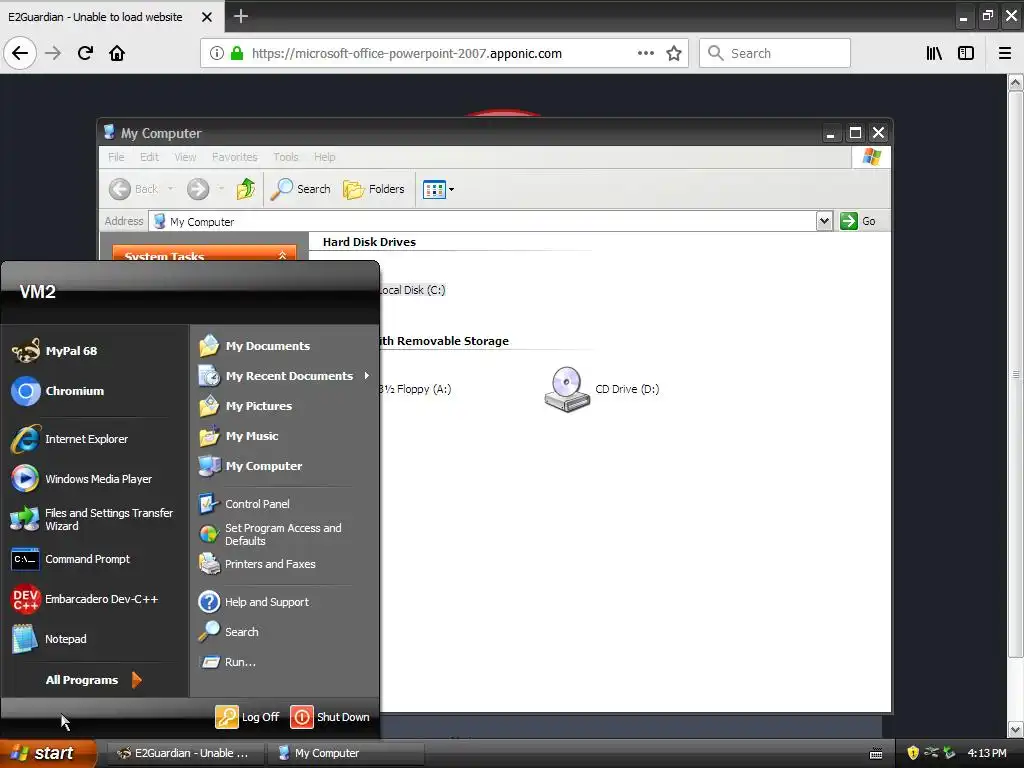Toggle Folders pane in My Computer
1024x768 pixels.
pyautogui.click(x=374, y=189)
